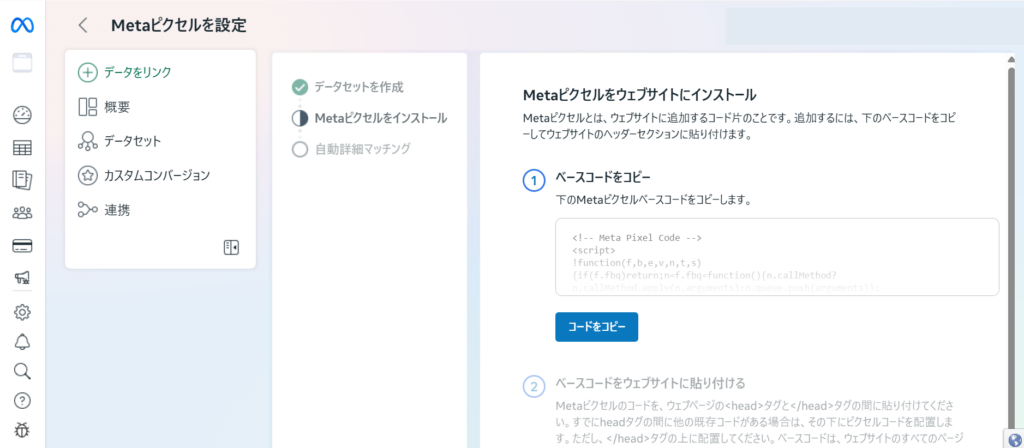Open the browser-window icon below Meta logo
The image size is (1024, 448).
coord(22,63)
